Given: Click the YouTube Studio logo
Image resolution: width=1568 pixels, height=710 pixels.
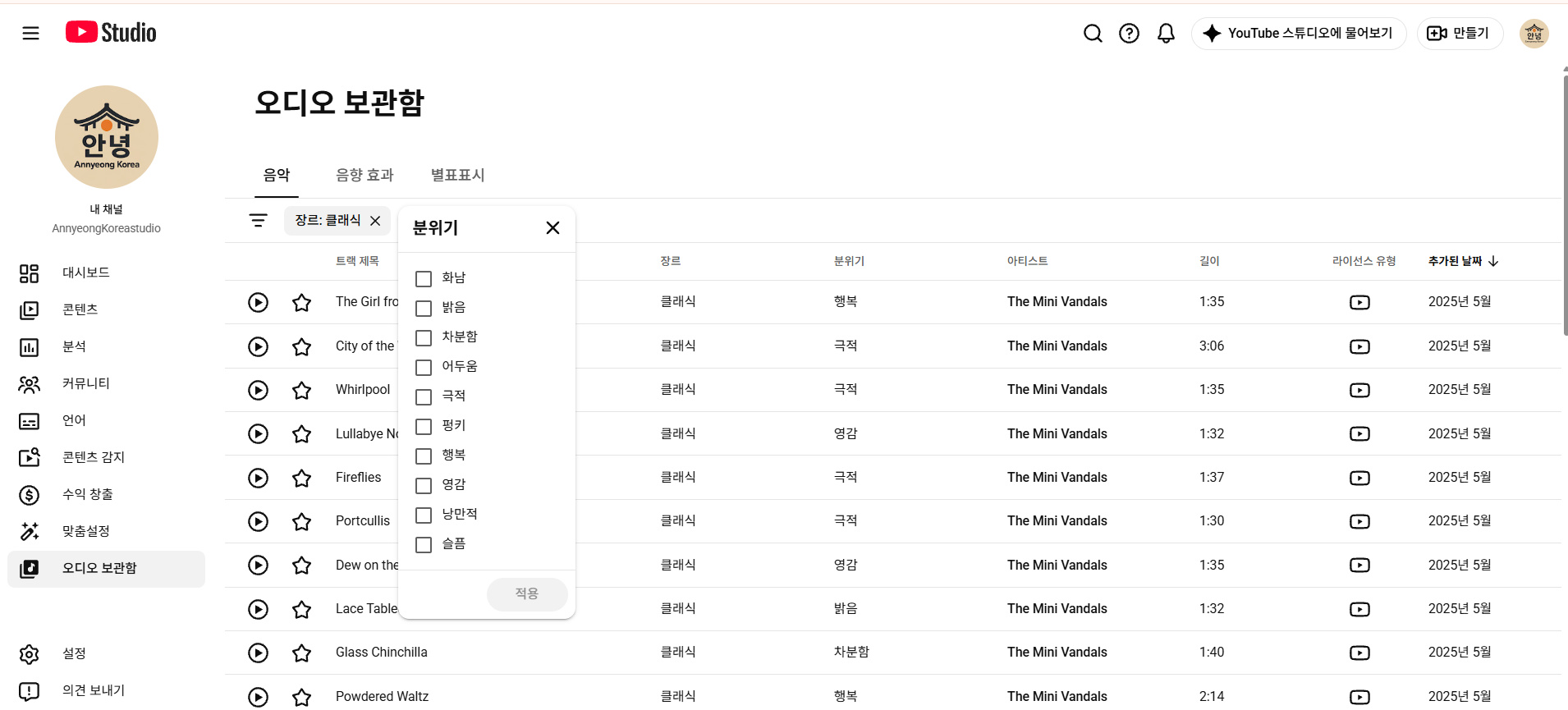Looking at the screenshot, I should tap(111, 33).
